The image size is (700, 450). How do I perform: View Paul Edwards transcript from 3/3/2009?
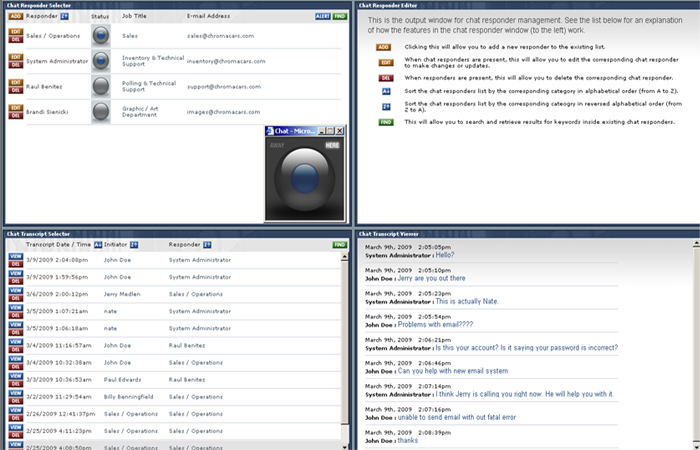16,376
